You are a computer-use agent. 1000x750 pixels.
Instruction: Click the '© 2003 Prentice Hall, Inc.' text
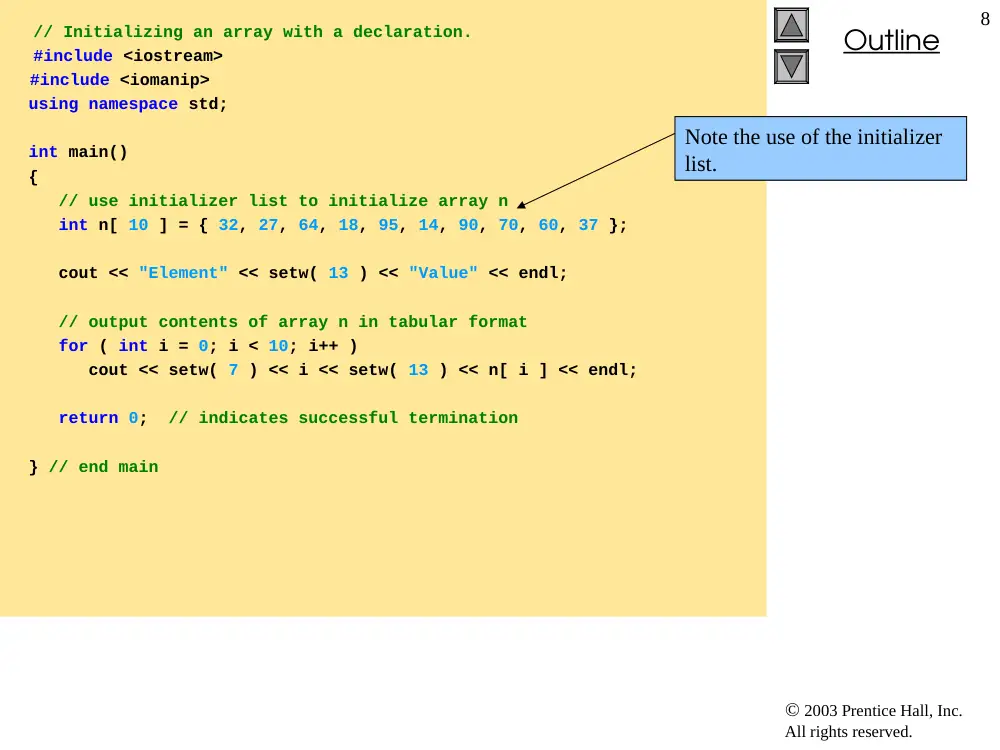click(x=874, y=710)
